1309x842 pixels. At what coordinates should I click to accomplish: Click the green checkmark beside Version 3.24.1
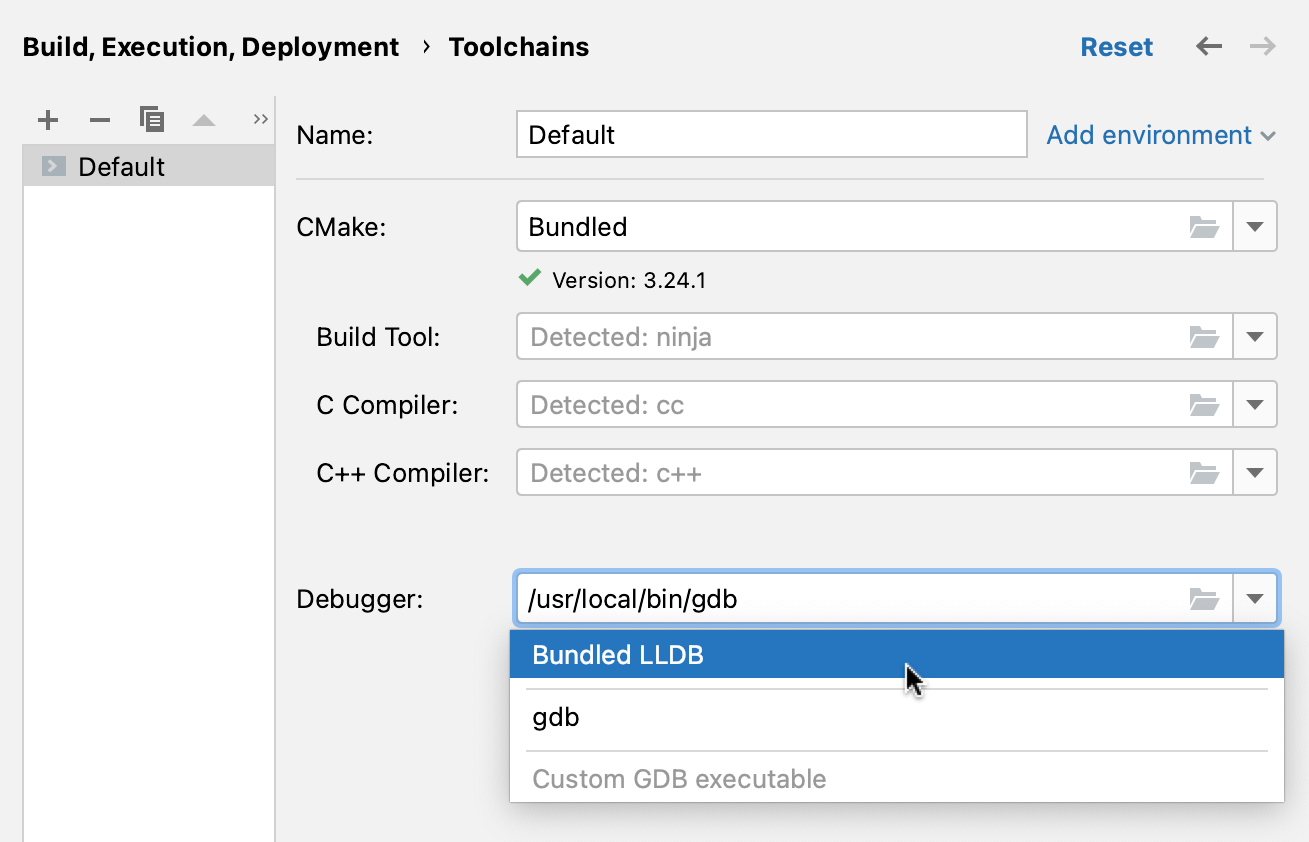click(x=529, y=278)
